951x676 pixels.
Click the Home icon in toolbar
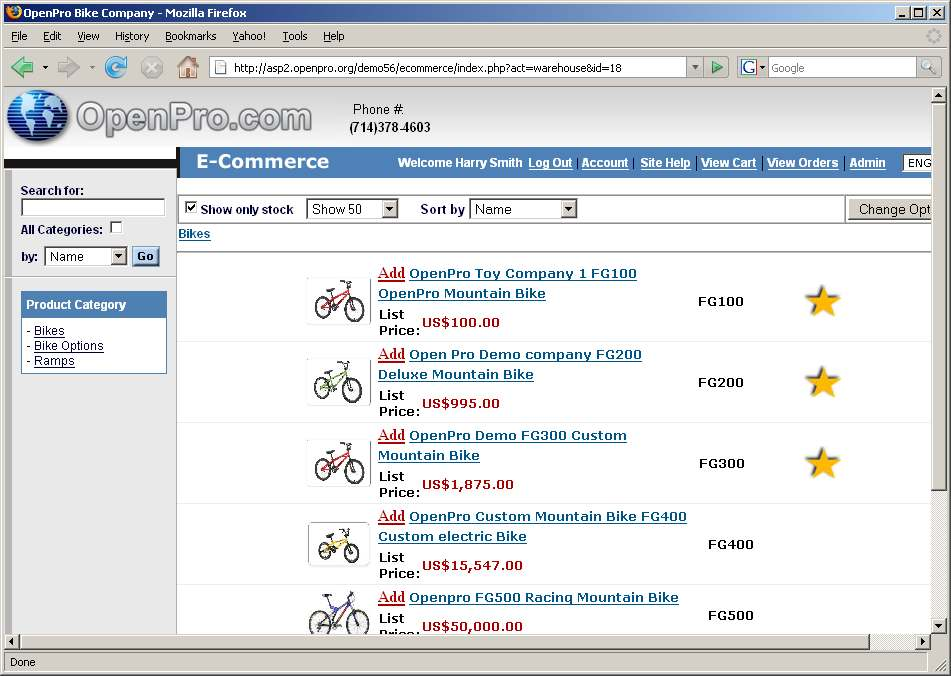click(187, 67)
